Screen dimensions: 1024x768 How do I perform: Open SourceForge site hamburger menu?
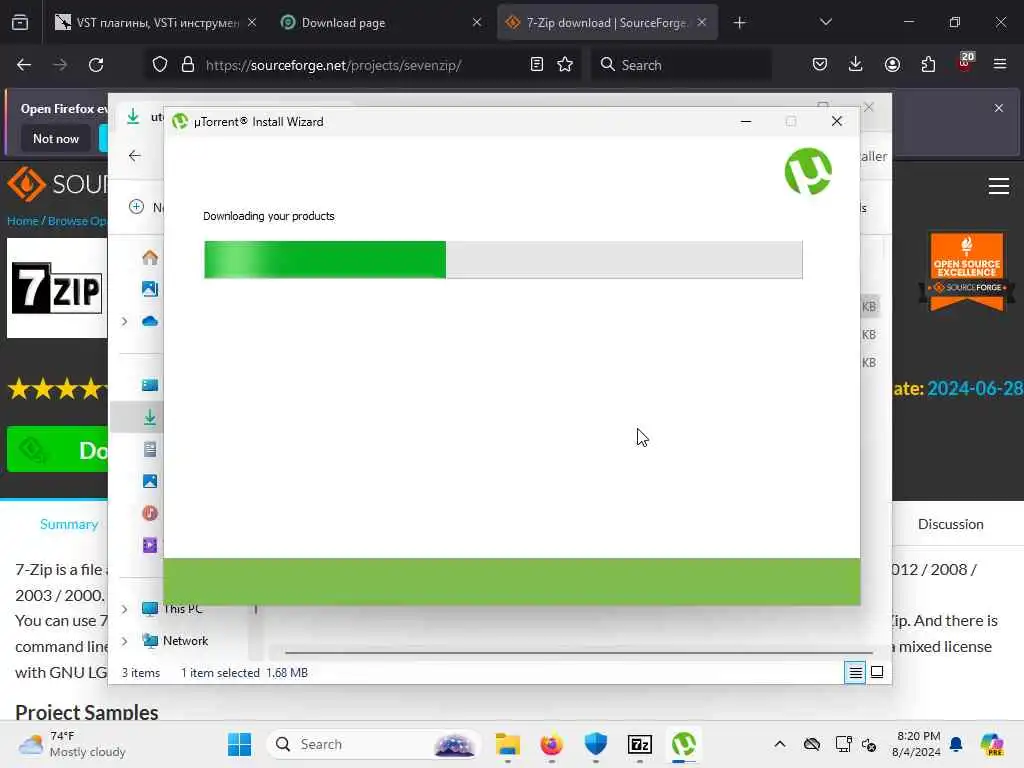tap(999, 187)
